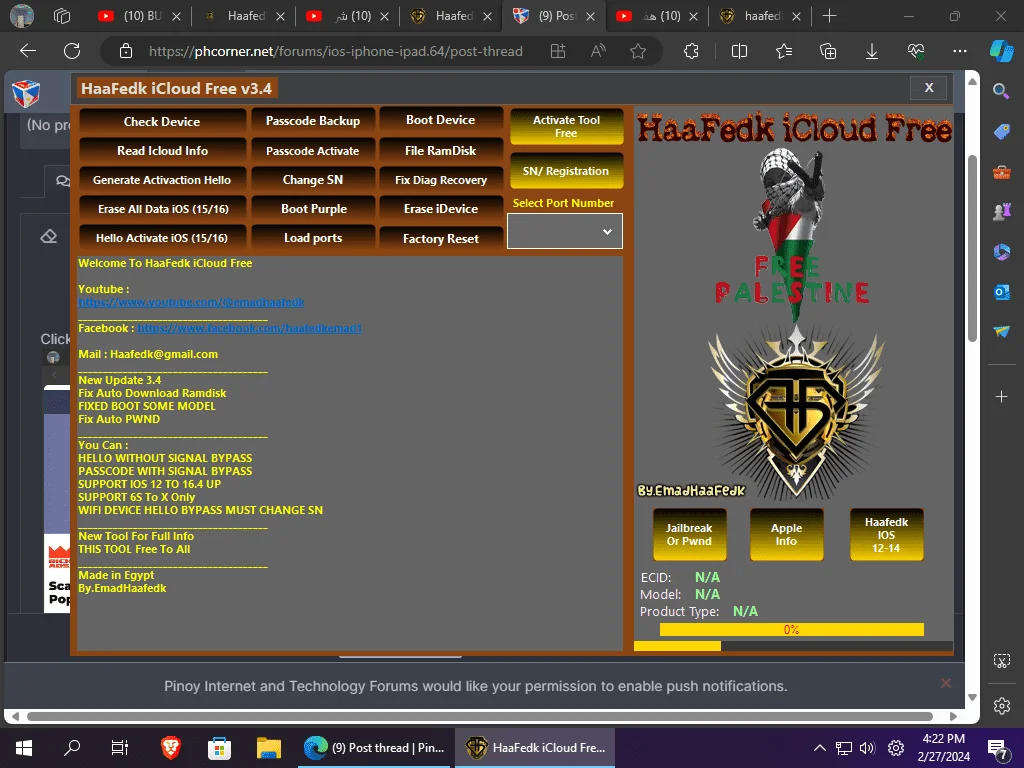Viewport: 1024px width, 768px height.
Task: Open the Apple Info button
Action: click(786, 535)
